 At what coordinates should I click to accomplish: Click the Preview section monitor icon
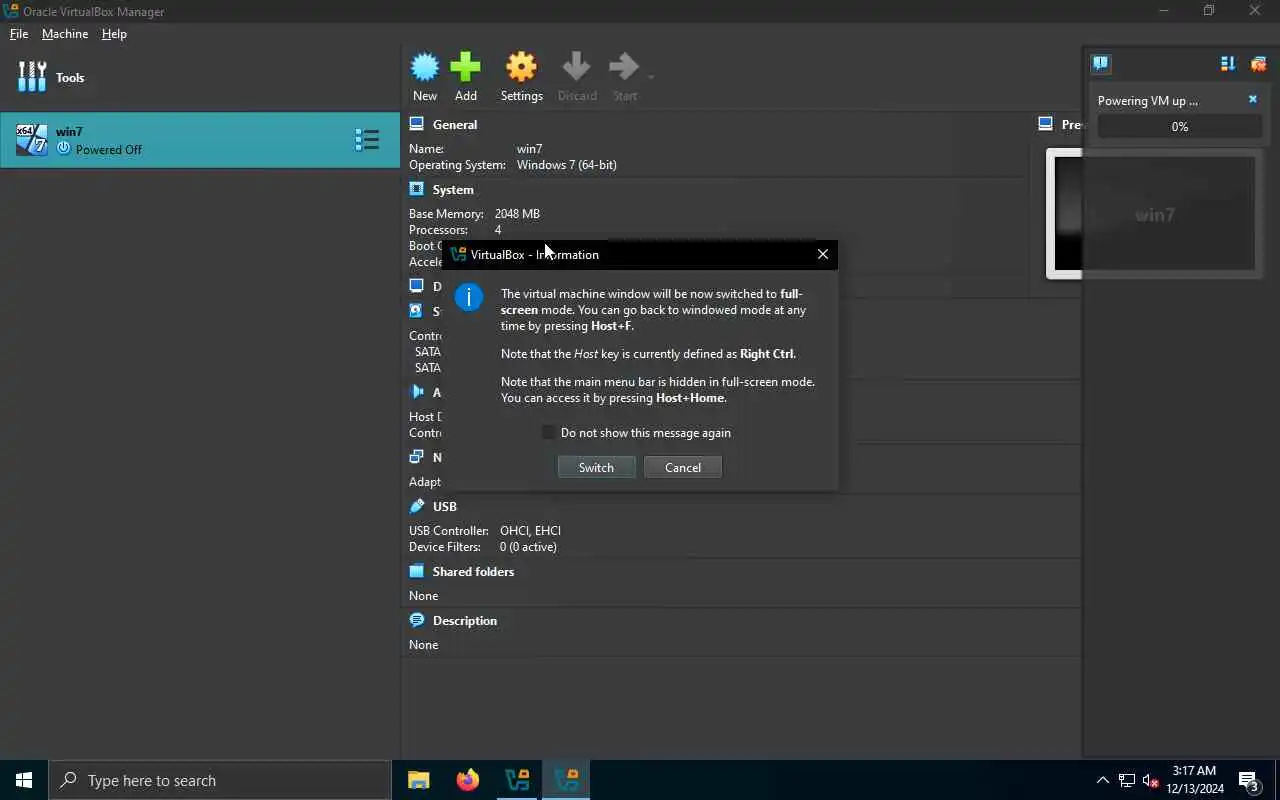point(1045,124)
